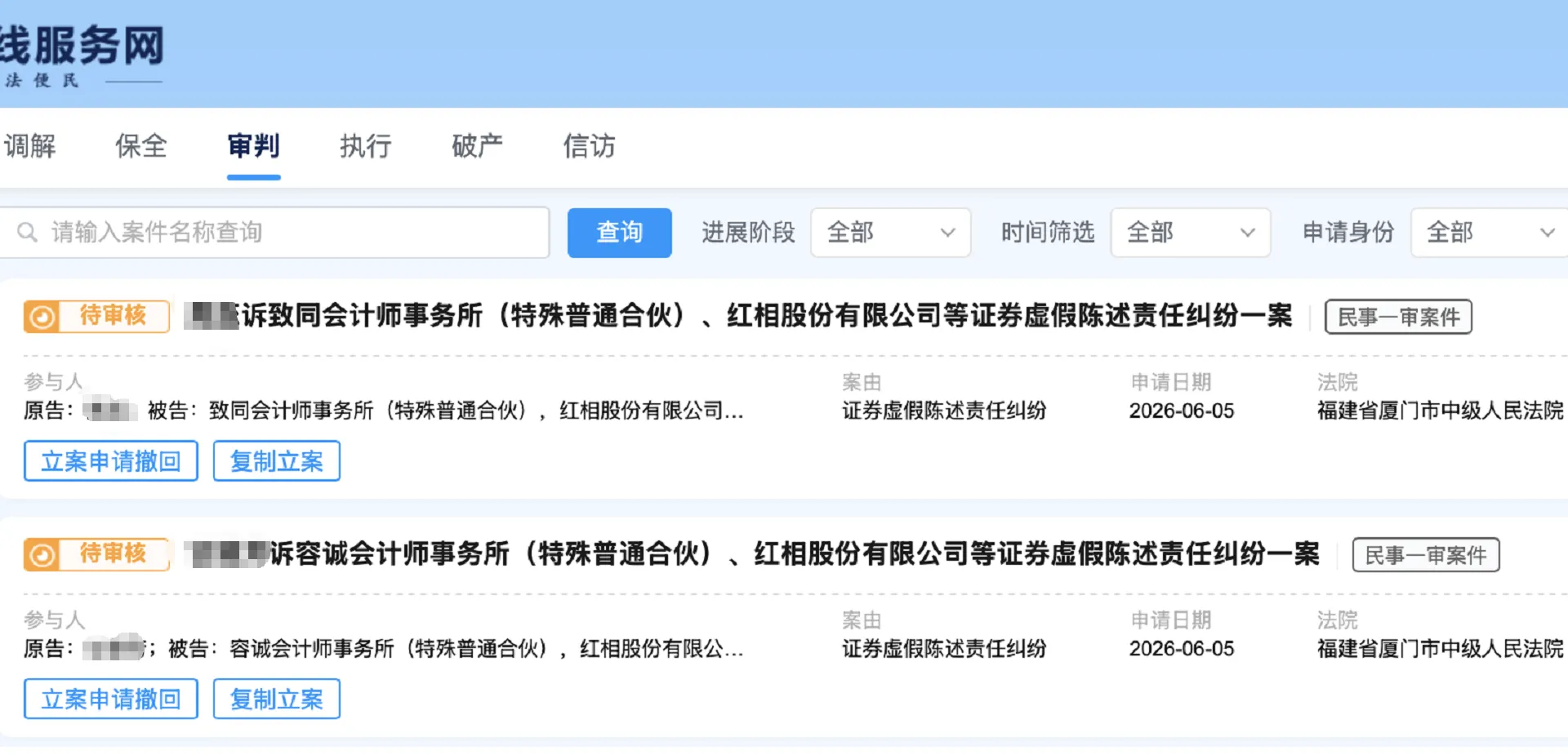Expand the 进展阶段 dropdown

[x=890, y=233]
